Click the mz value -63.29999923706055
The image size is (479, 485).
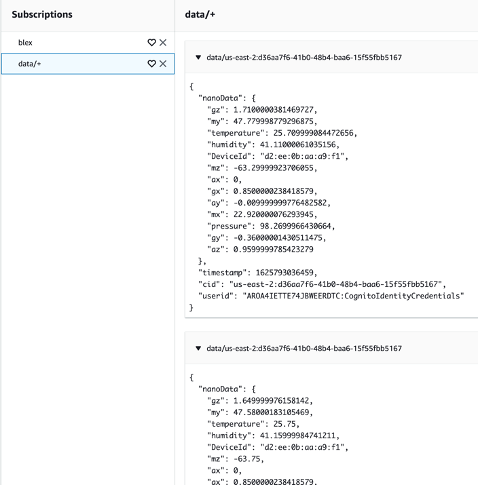click(273, 168)
